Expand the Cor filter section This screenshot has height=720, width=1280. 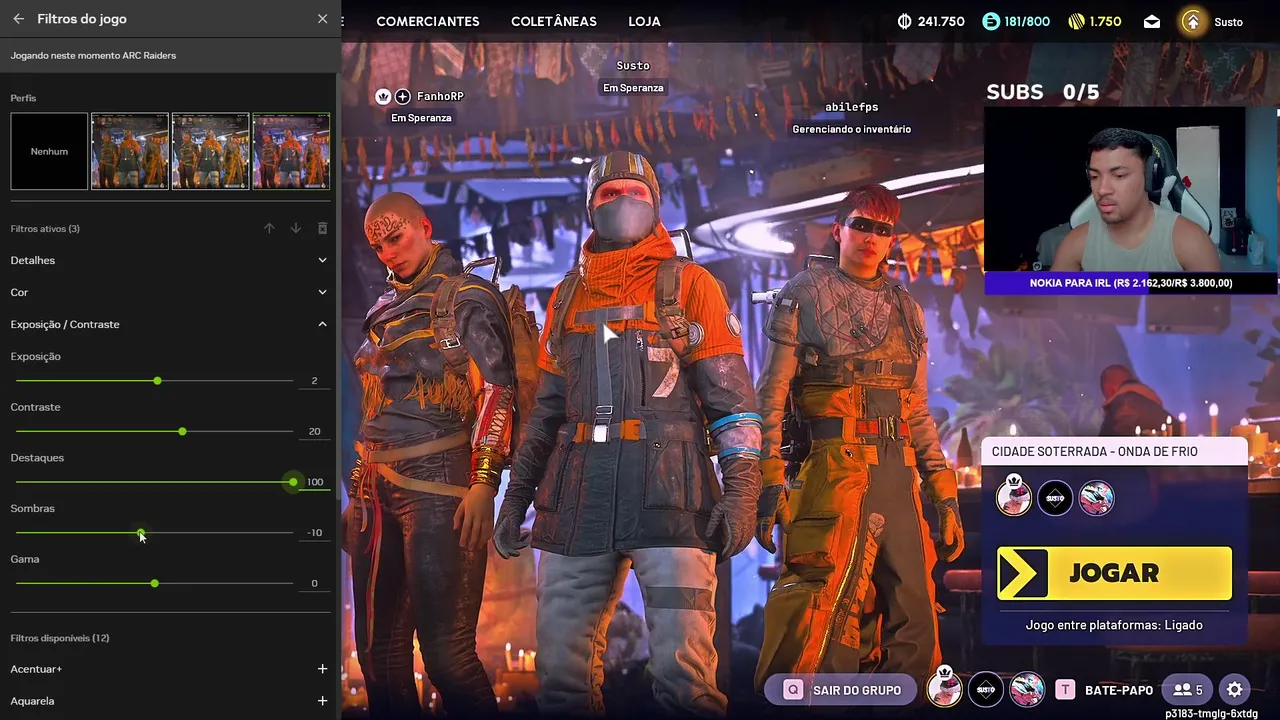click(170, 292)
